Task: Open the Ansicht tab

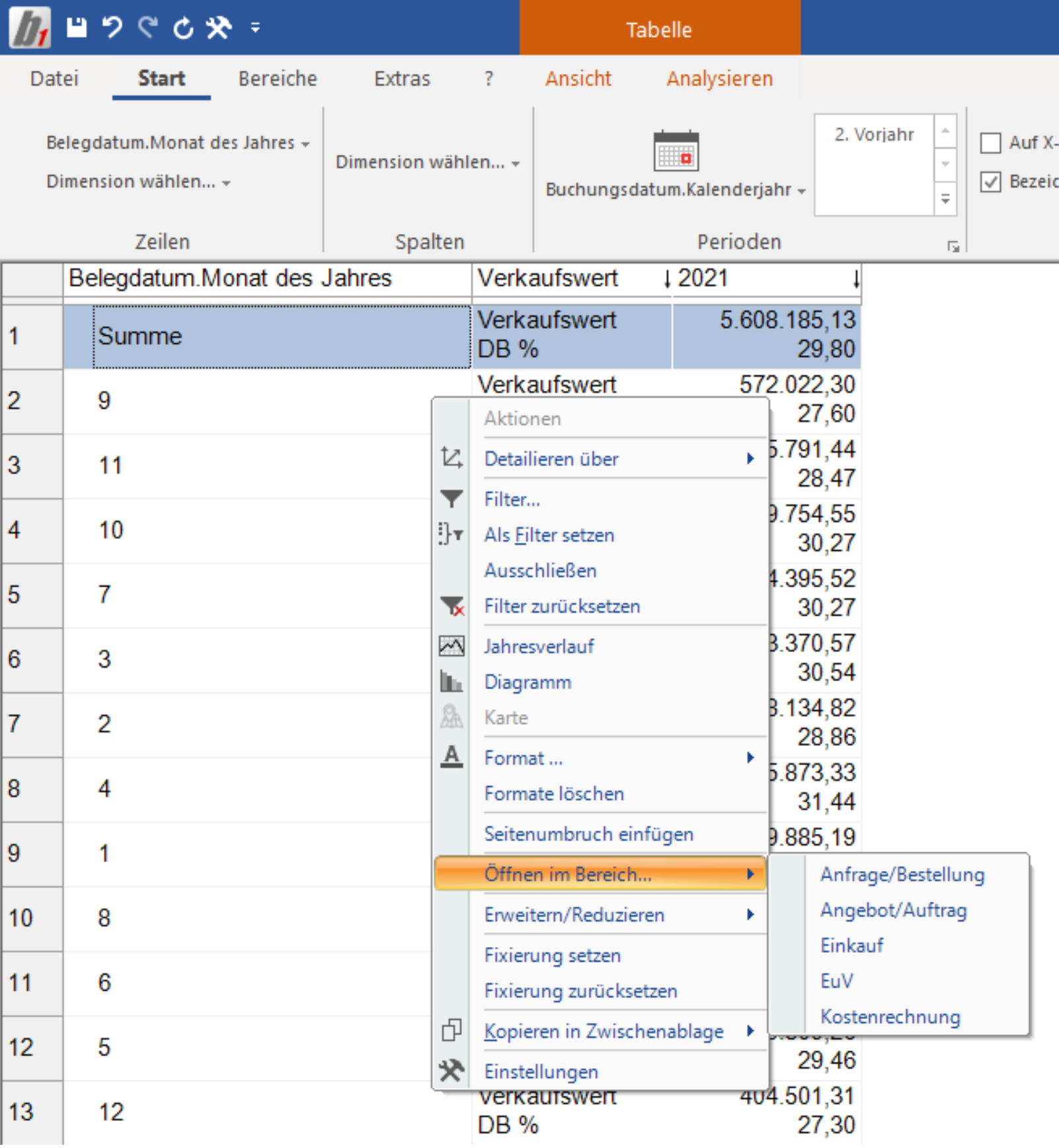Action: pos(578,79)
